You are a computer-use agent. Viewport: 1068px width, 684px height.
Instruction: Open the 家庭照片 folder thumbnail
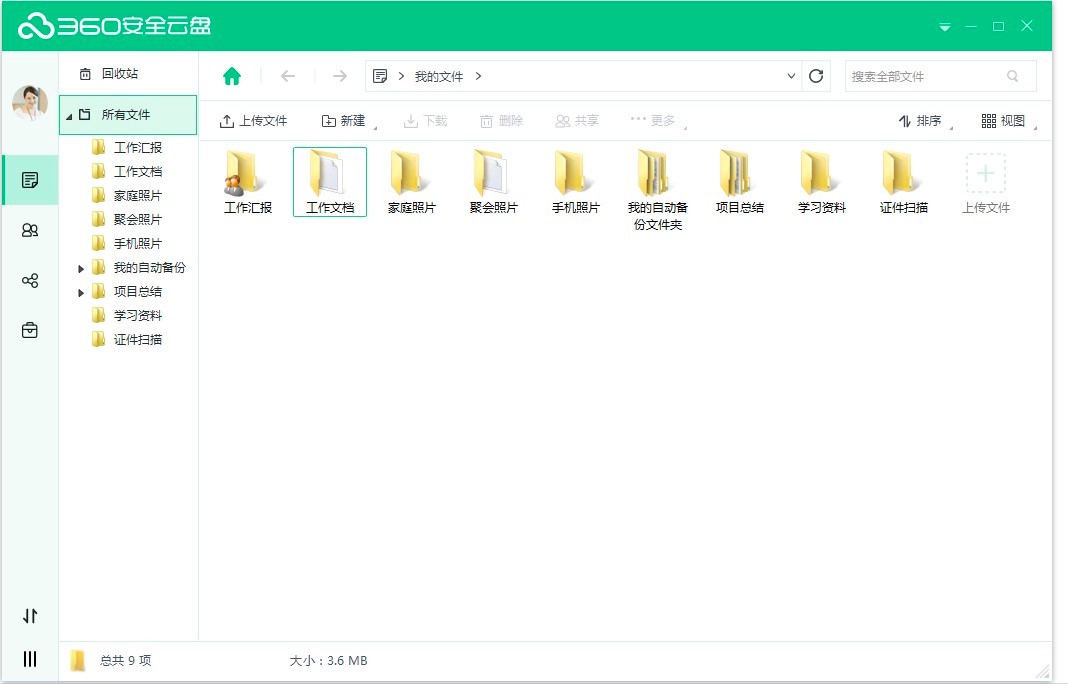(x=411, y=180)
